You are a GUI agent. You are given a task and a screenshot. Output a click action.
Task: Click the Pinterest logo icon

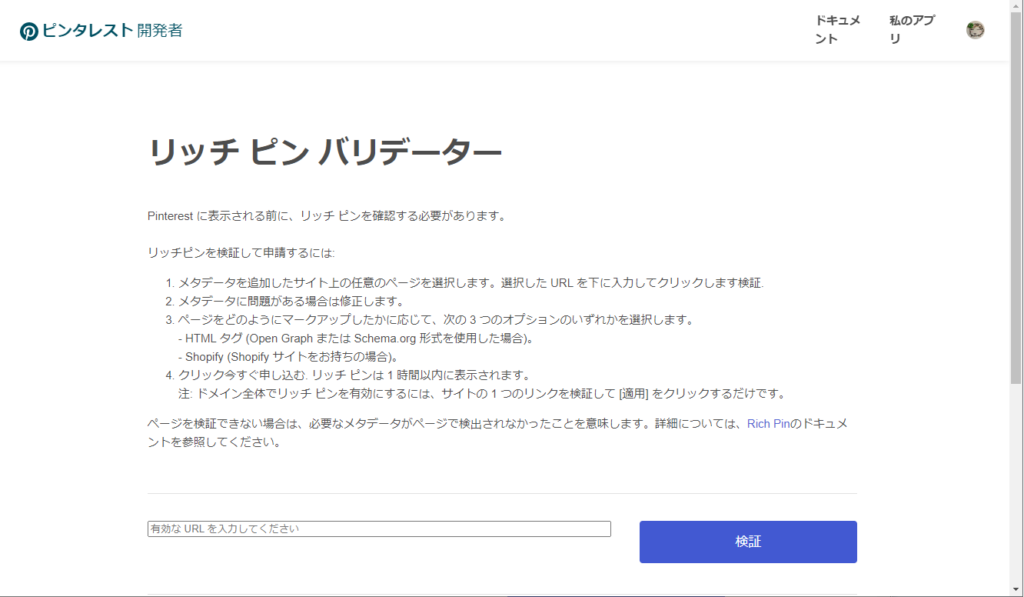pyautogui.click(x=29, y=31)
